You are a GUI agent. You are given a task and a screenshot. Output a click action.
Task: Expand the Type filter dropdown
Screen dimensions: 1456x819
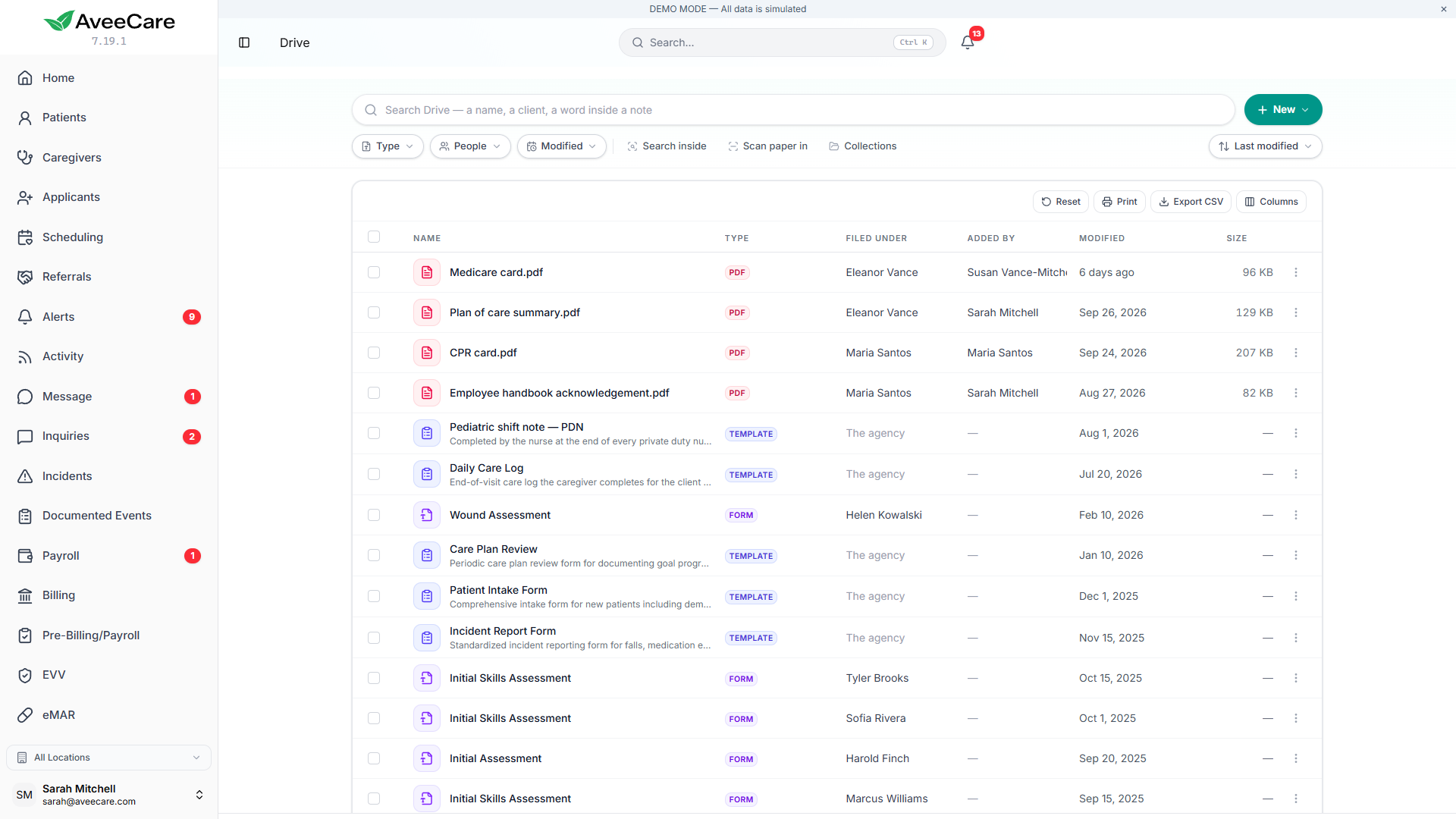point(388,146)
